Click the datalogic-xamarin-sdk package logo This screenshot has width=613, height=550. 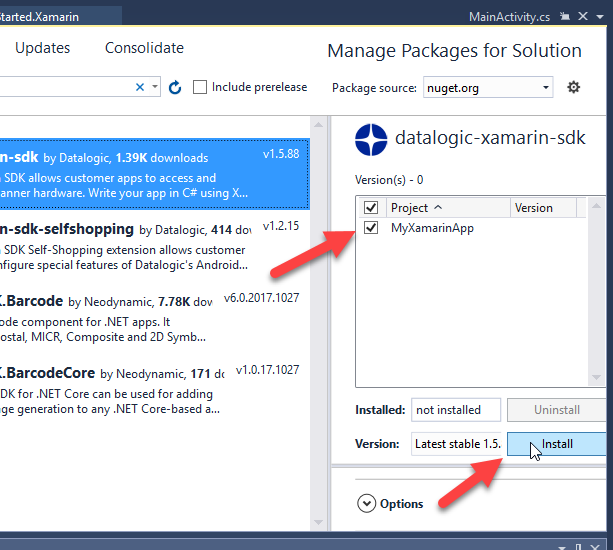(371, 140)
